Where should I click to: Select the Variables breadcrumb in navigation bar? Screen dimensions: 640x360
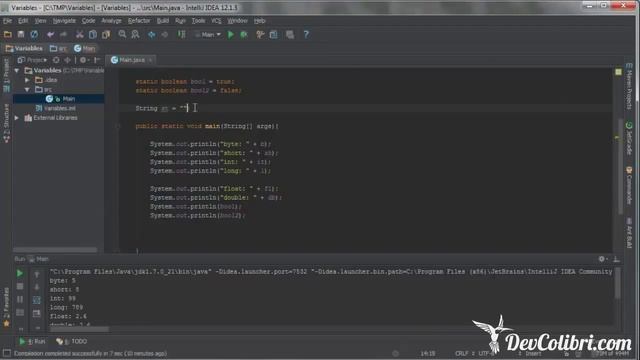(24, 49)
